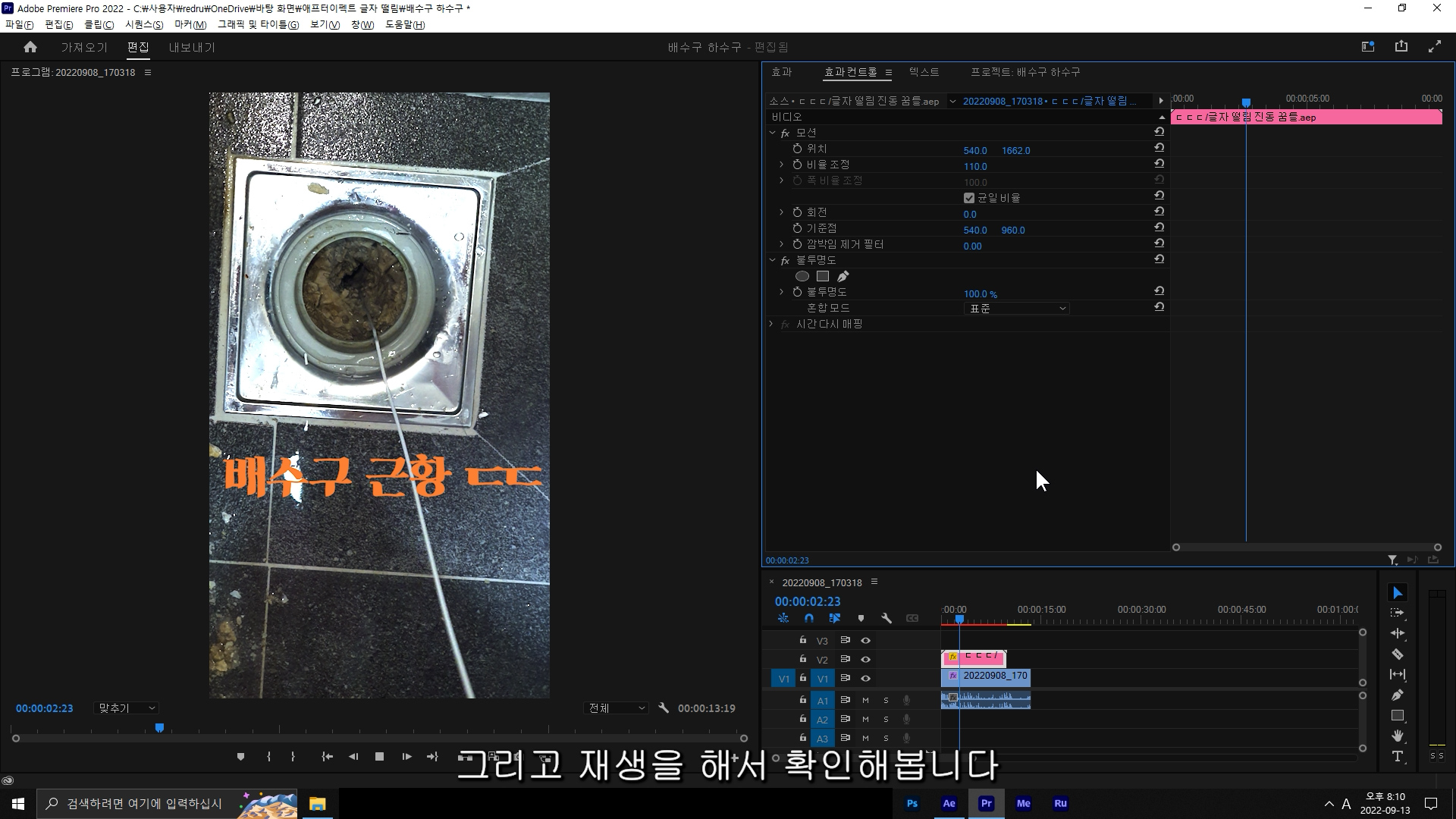
Task: Open After Effects from taskbar
Action: pos(949,803)
